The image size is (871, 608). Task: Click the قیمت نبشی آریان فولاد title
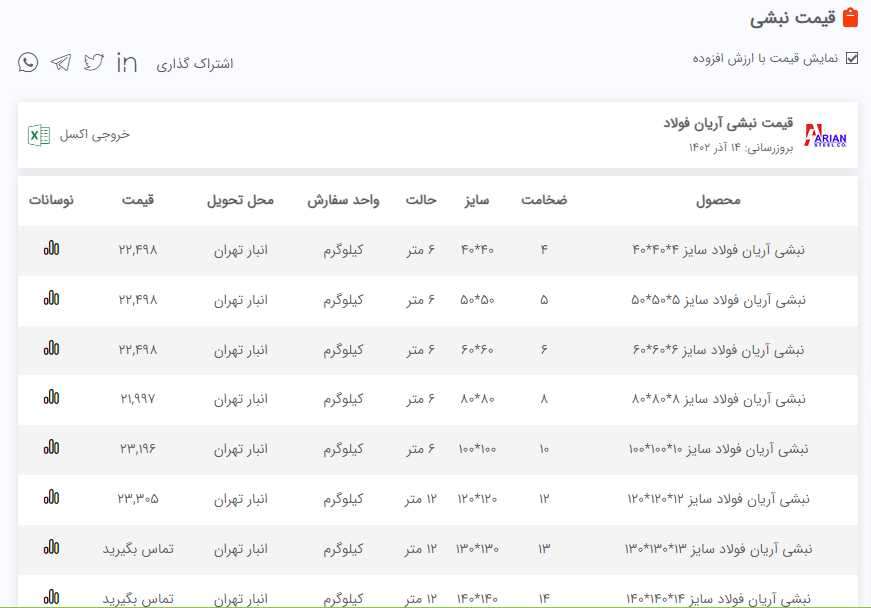[x=728, y=123]
